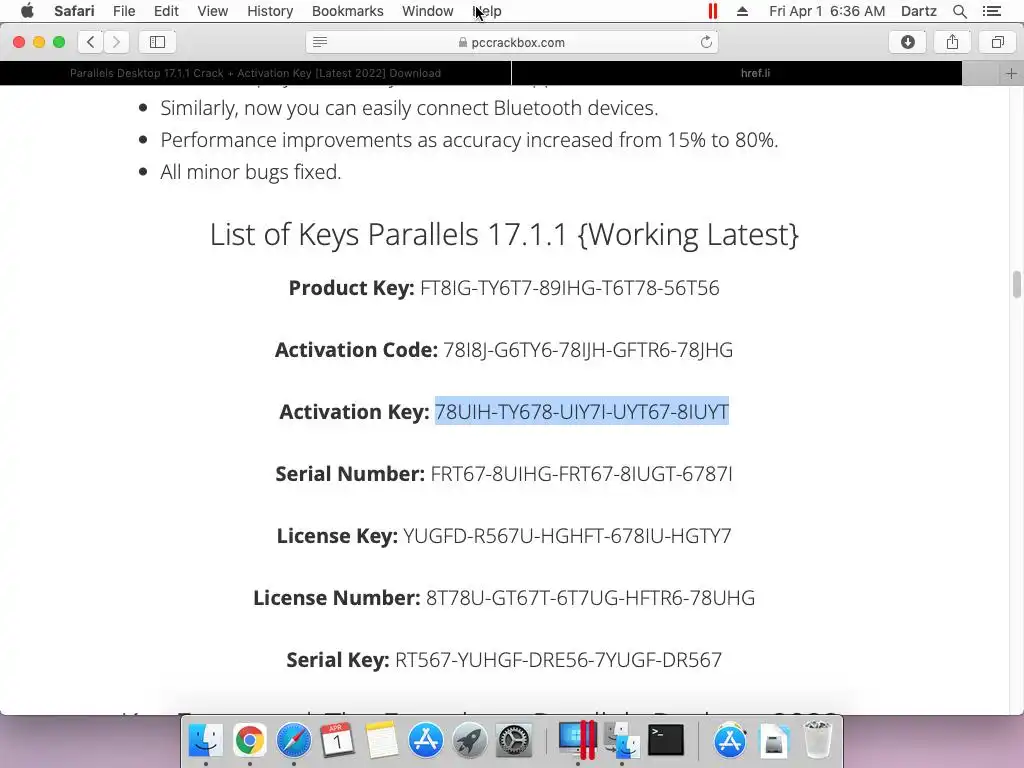Image resolution: width=1024 pixels, height=768 pixels.
Task: Open the Trash from the Dock
Action: [817, 740]
